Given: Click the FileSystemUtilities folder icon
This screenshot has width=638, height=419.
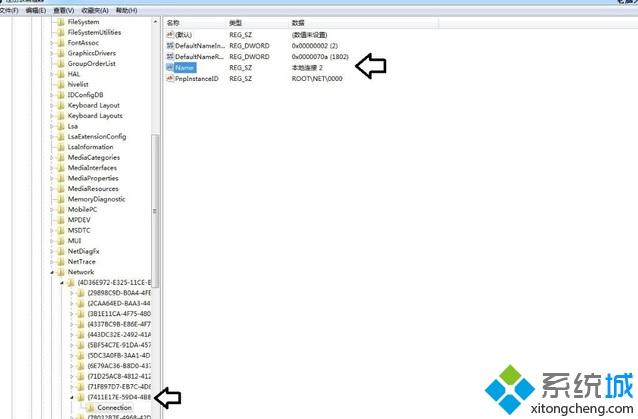Looking at the screenshot, I should click(61, 33).
